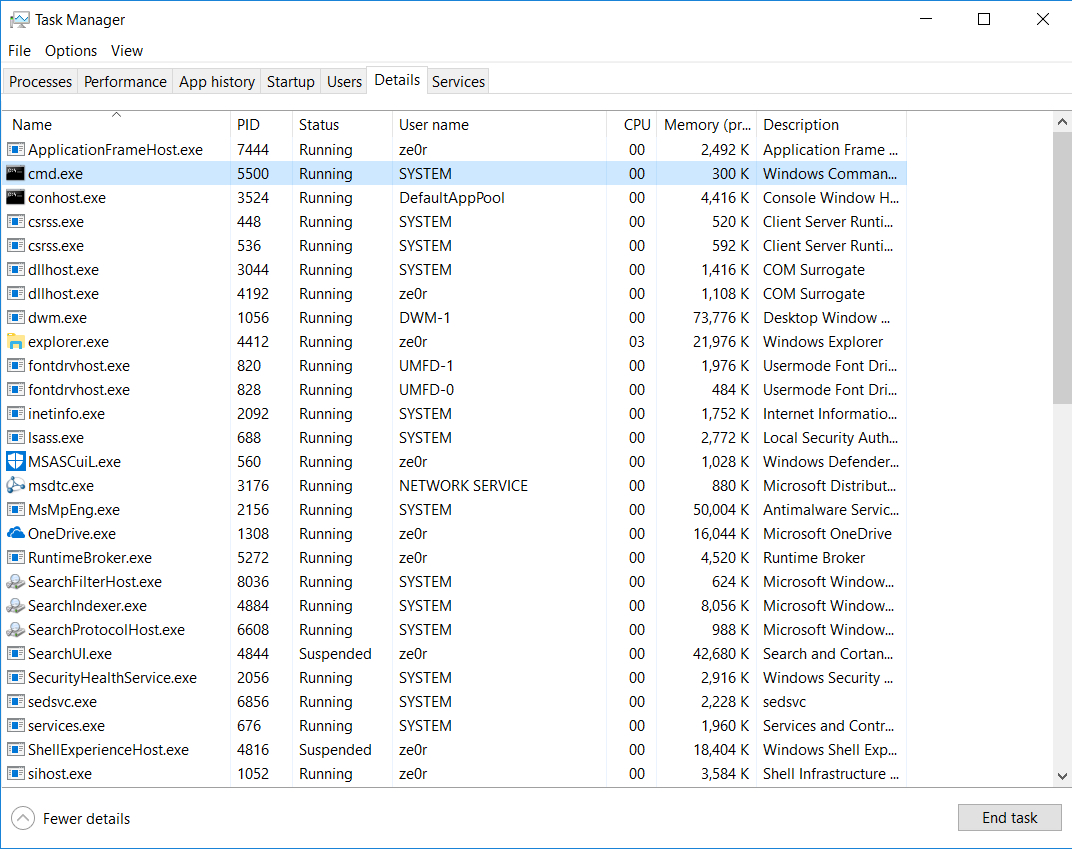Viewport: 1072px width, 849px height.
Task: Click the ShellExperienceHost.exe icon
Action: [16, 750]
